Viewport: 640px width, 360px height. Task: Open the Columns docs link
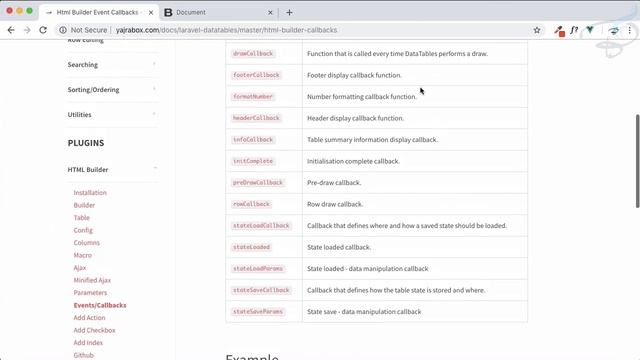point(87,242)
